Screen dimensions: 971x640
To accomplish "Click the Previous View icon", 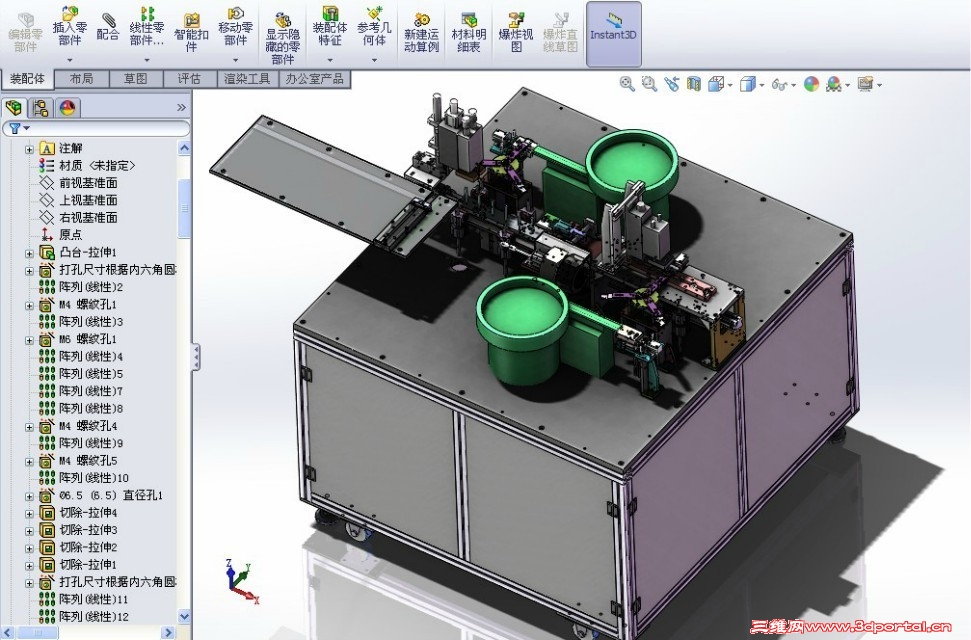I will 672,84.
